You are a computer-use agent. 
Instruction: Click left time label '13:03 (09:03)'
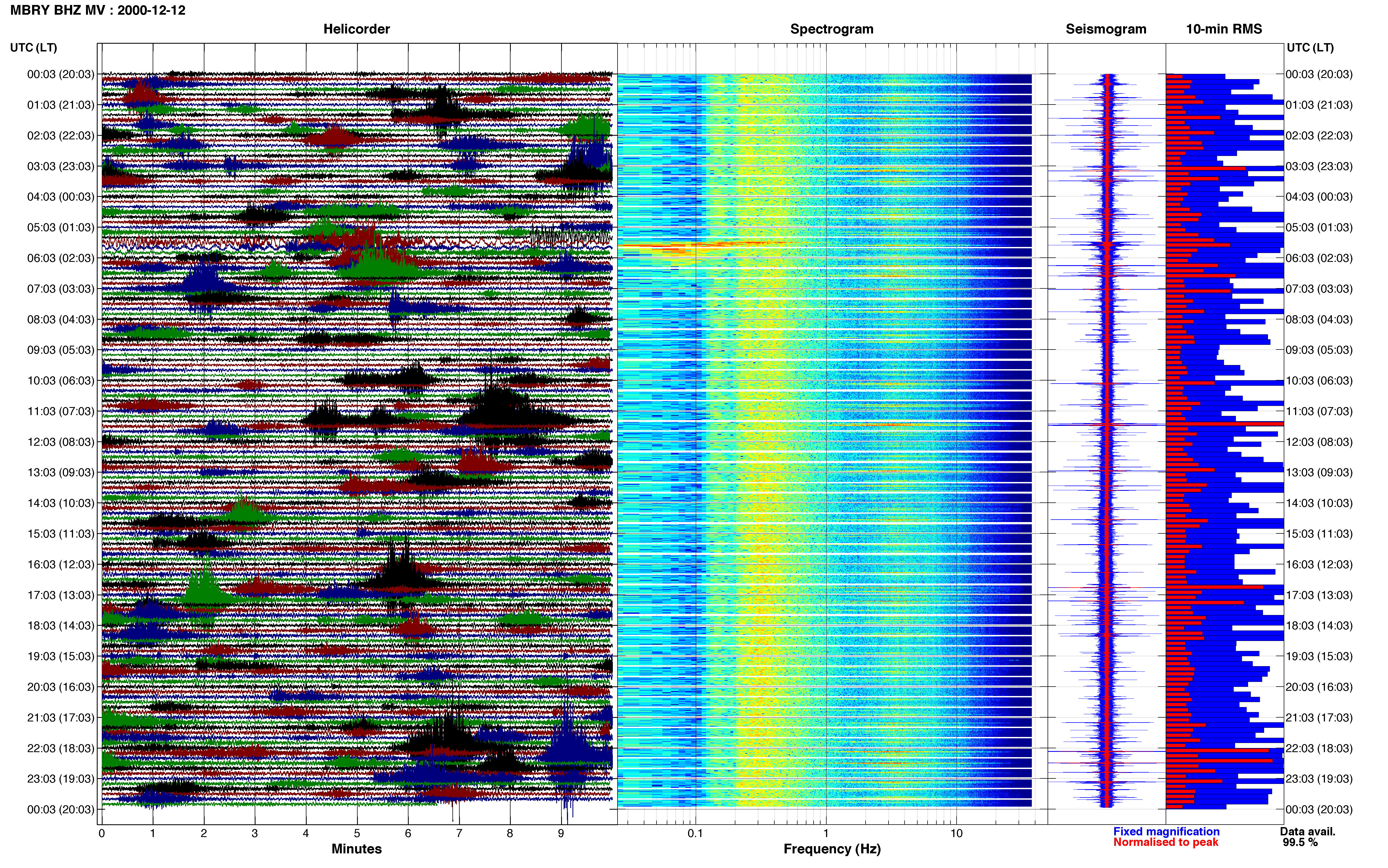click(61, 473)
